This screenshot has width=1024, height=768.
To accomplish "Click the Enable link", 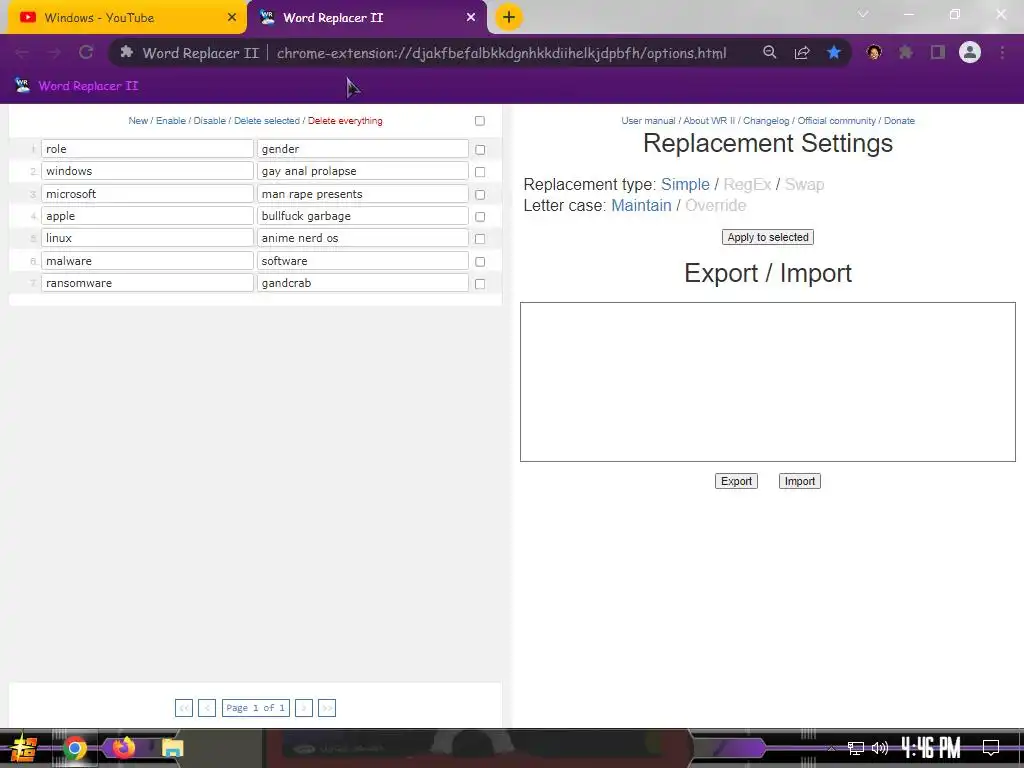I will point(170,121).
